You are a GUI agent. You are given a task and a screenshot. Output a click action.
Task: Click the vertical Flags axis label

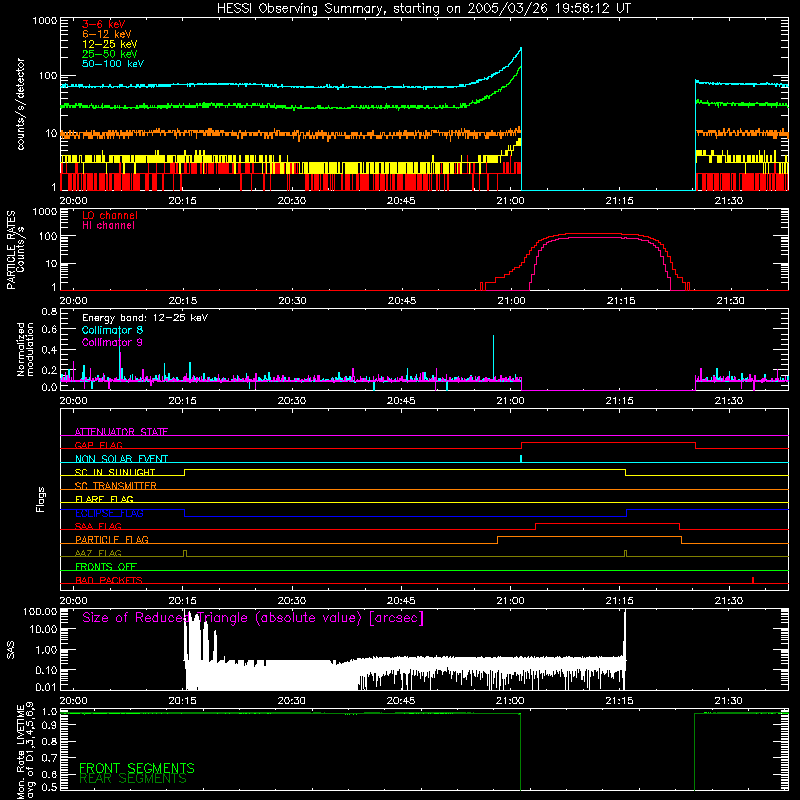click(41, 499)
